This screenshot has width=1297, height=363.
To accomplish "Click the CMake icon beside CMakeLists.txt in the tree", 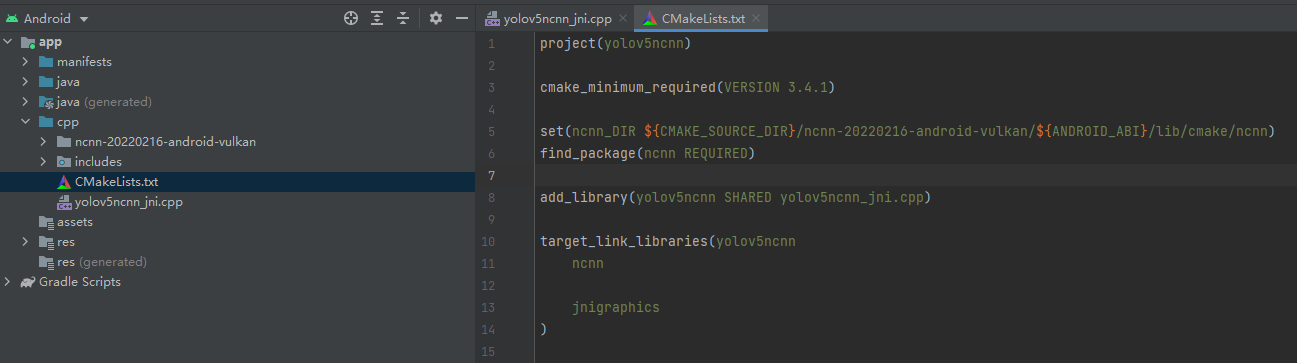I will (64, 182).
